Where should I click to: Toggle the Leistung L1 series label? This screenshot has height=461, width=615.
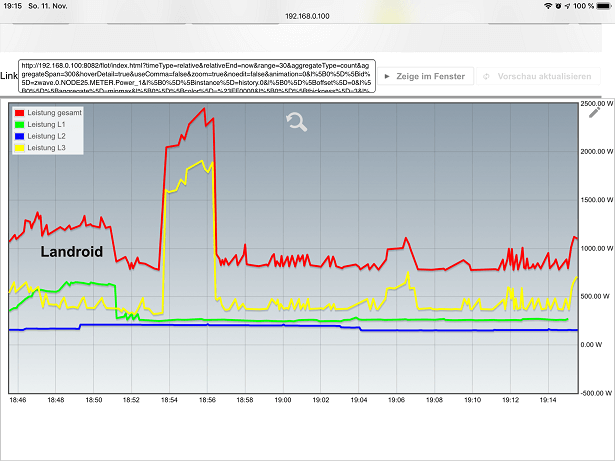pyautogui.click(x=46, y=124)
